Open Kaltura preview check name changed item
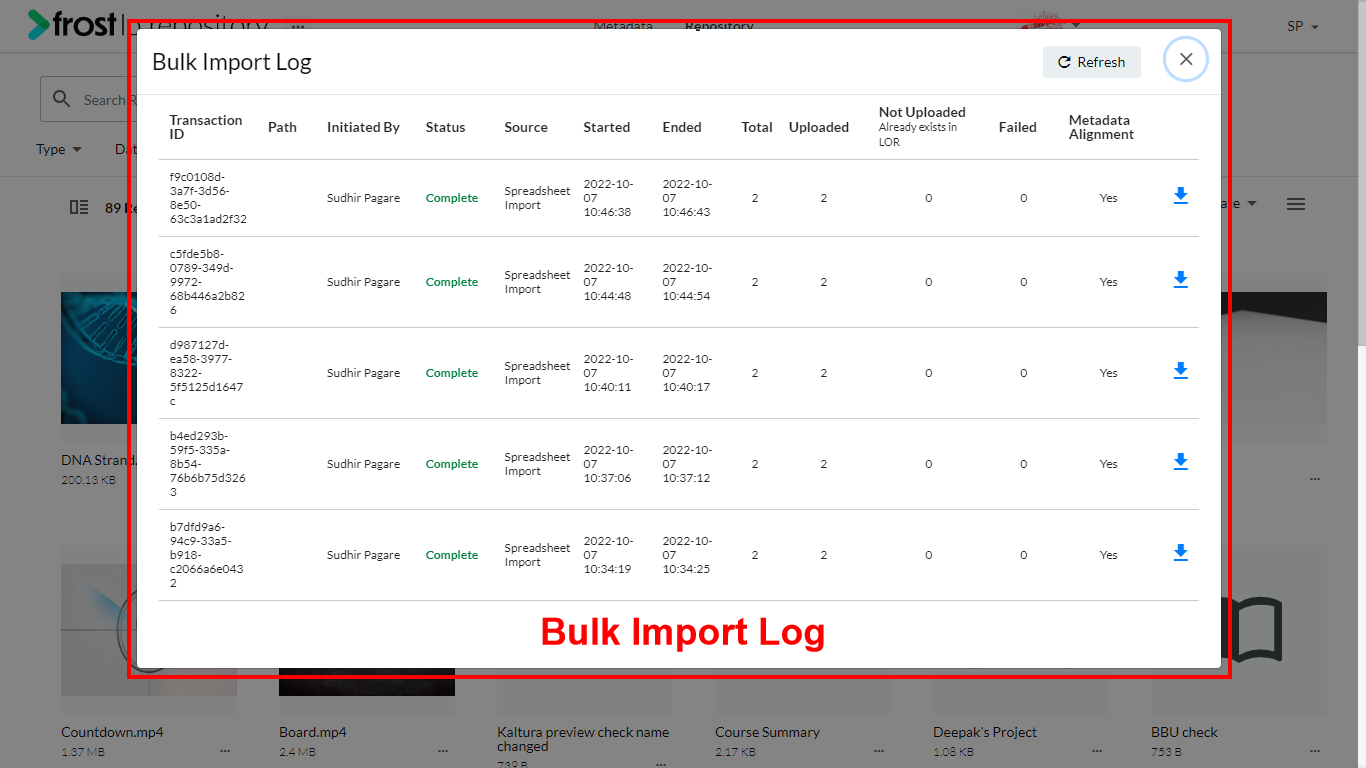Viewport: 1366px width, 768px height. point(583,739)
